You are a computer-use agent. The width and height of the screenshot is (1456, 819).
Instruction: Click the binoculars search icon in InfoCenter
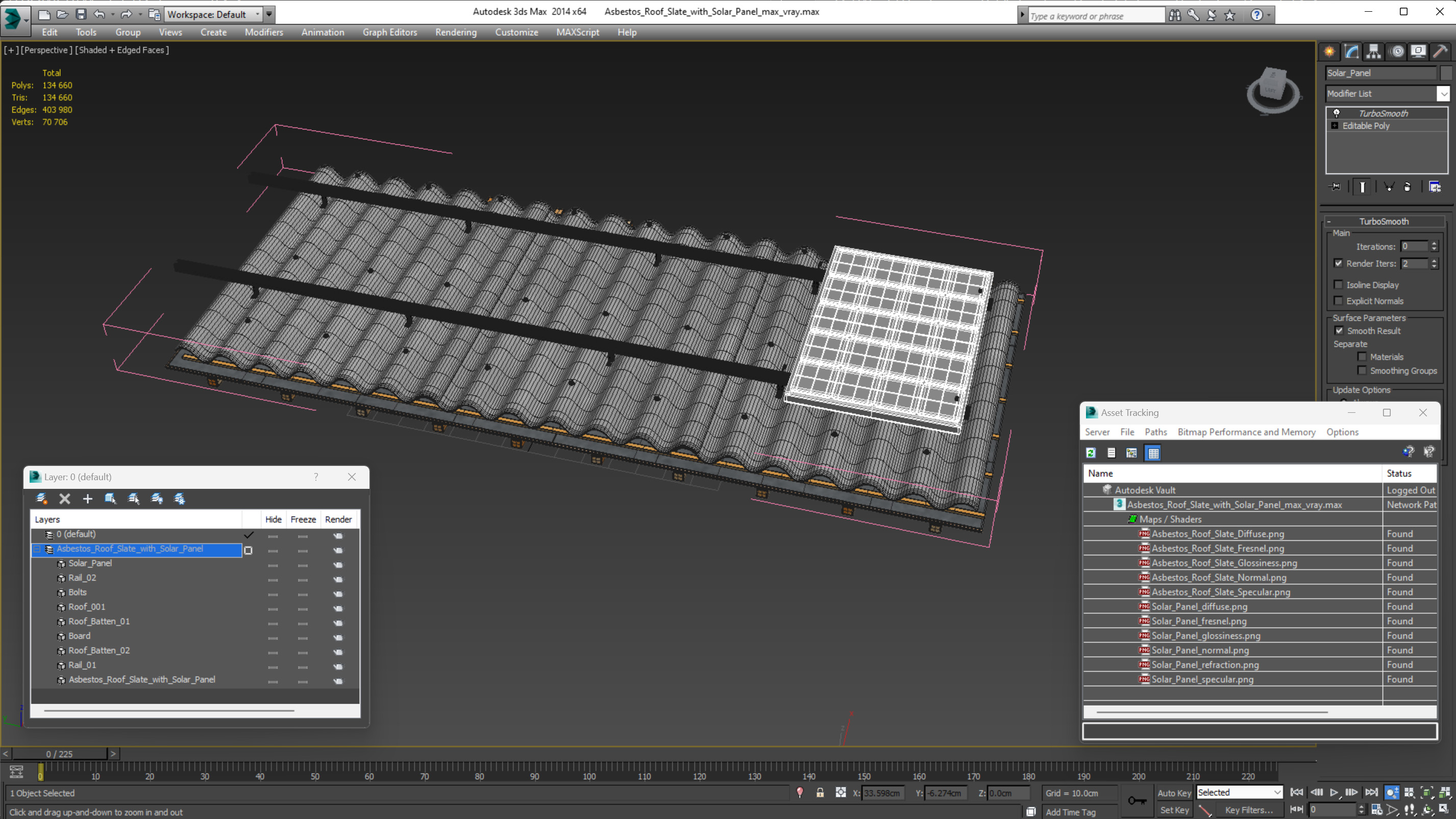1174,15
